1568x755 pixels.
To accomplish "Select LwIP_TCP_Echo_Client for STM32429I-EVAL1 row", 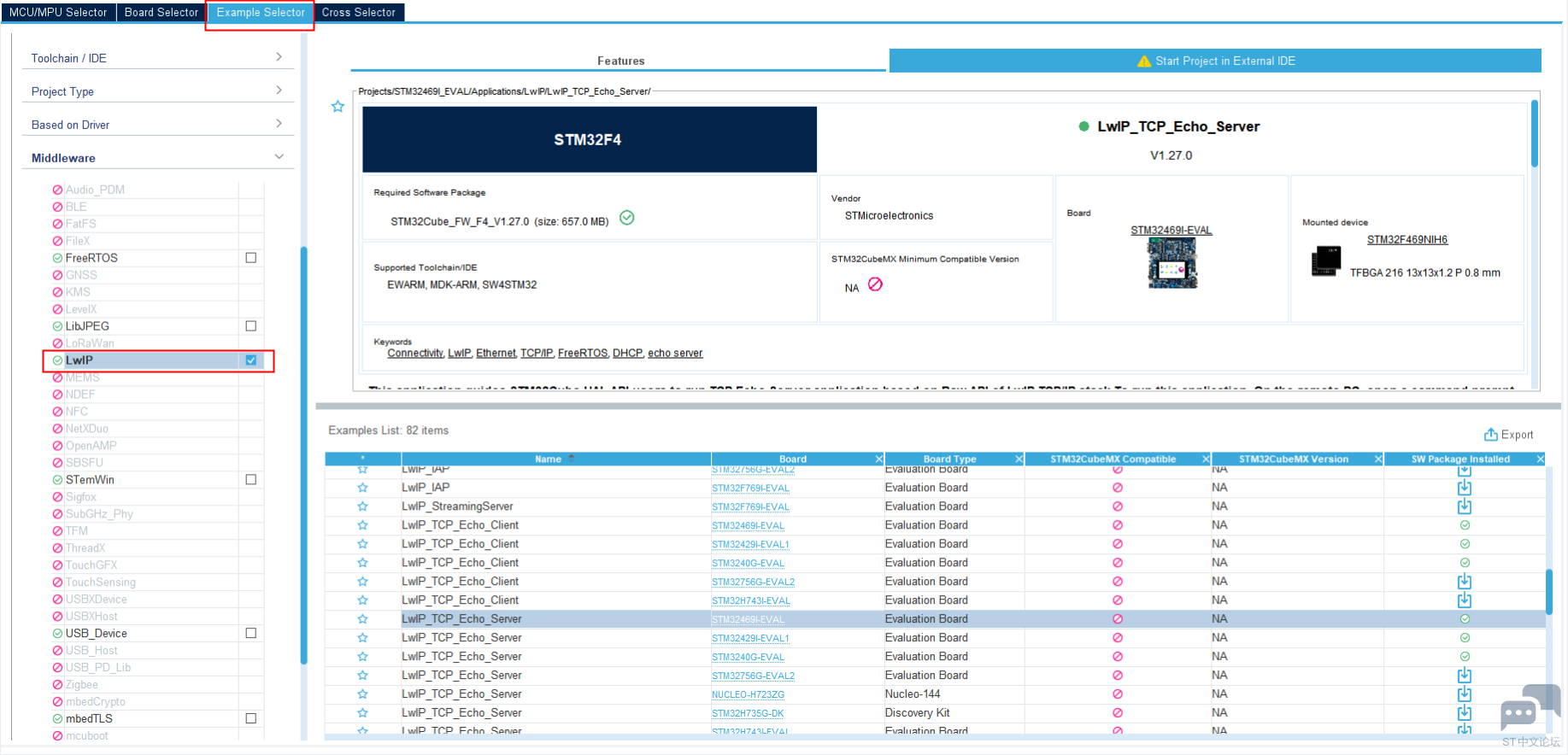I will (936, 544).
